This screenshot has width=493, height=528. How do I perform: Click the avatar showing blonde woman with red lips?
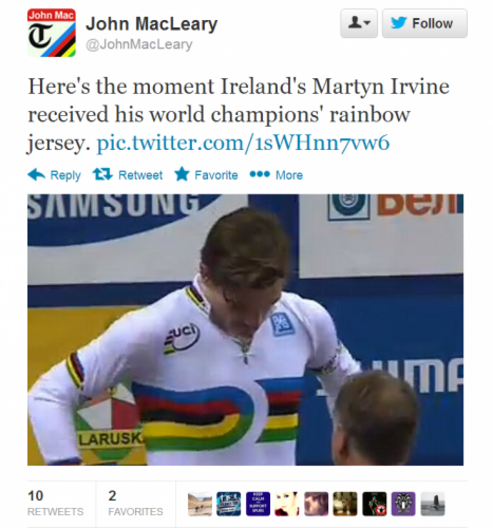[287, 504]
